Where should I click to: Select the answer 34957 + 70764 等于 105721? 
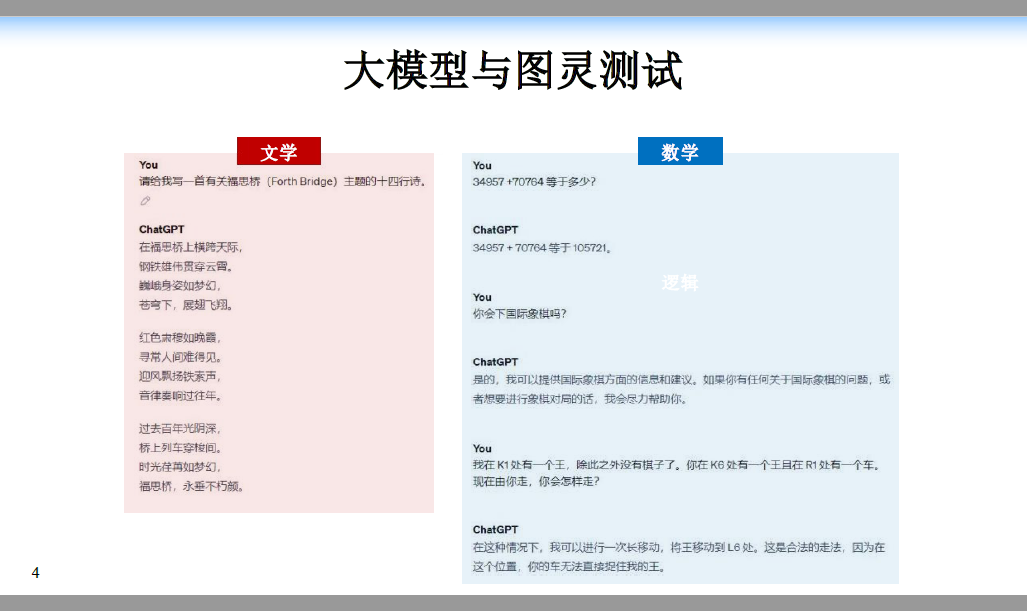coord(542,248)
